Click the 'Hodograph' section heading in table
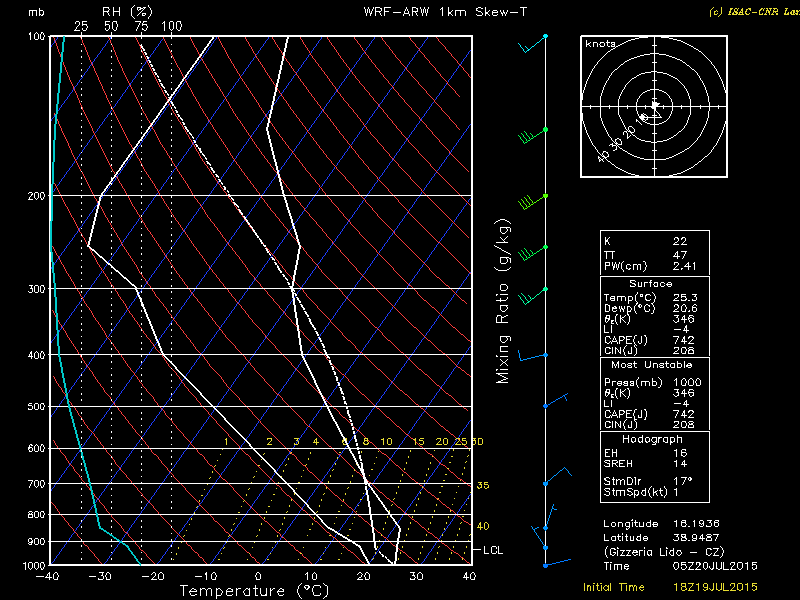Image resolution: width=800 pixels, height=600 pixels. (652, 439)
